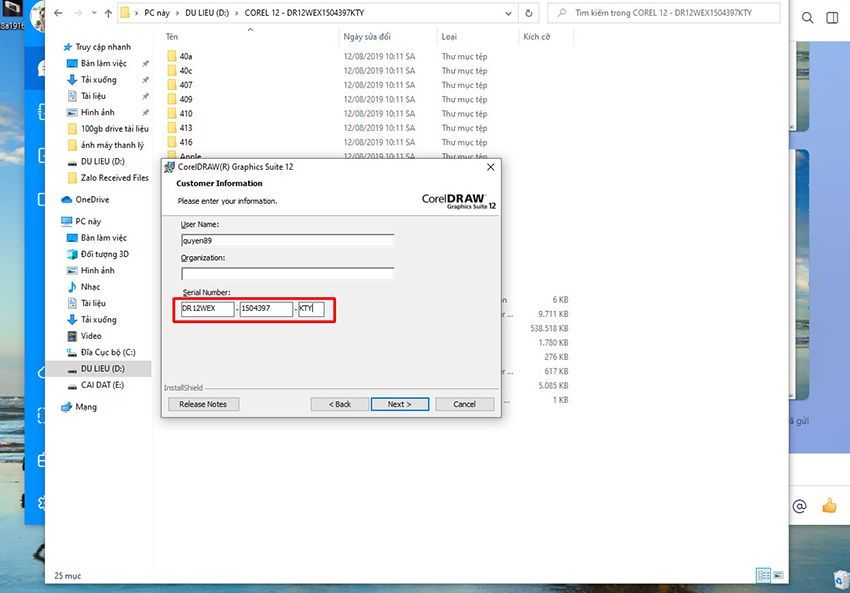Open 'Bàn làm việc' under PC này
This screenshot has height=593, width=850.
[104, 237]
